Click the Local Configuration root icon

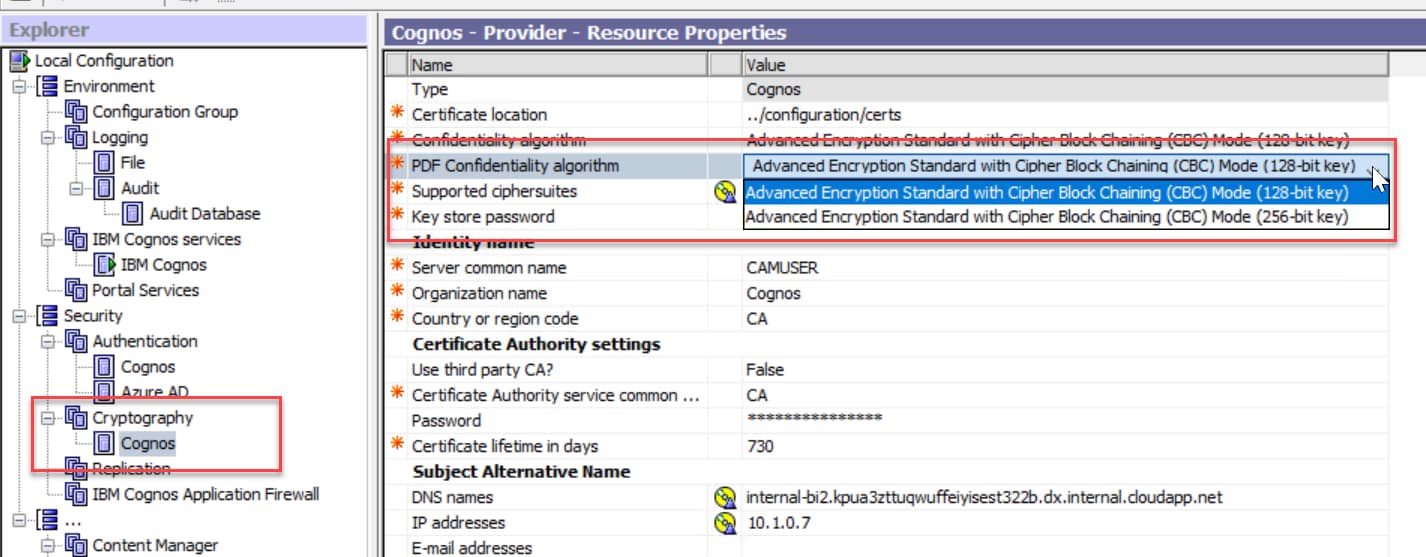click(20, 61)
